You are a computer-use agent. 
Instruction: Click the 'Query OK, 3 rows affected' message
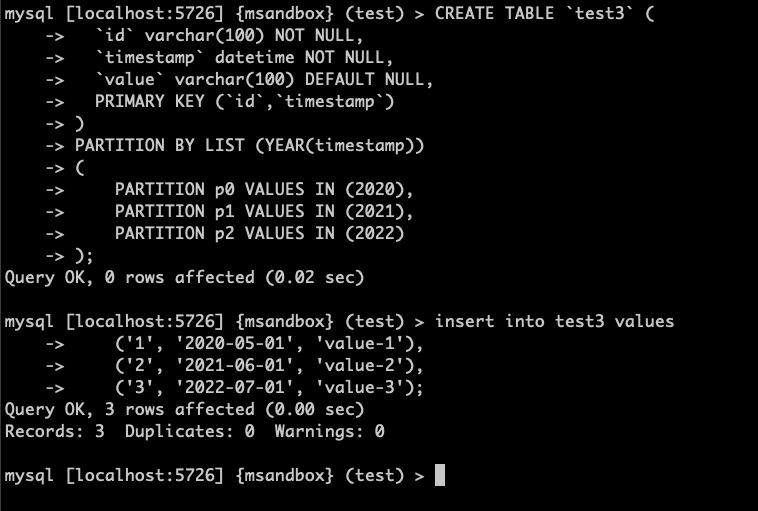pyautogui.click(x=185, y=409)
